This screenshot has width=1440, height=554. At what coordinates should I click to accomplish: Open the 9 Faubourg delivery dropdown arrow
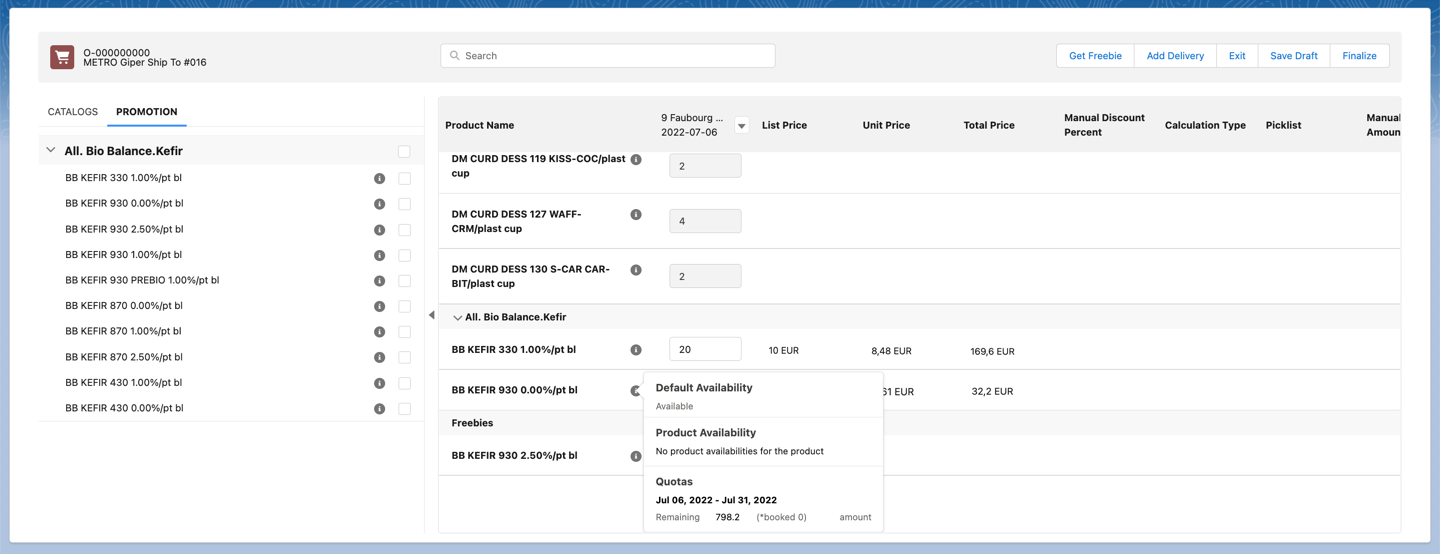(x=741, y=126)
